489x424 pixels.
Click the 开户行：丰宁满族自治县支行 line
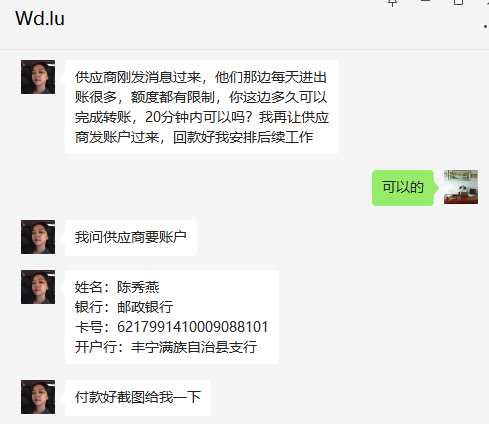166,347
